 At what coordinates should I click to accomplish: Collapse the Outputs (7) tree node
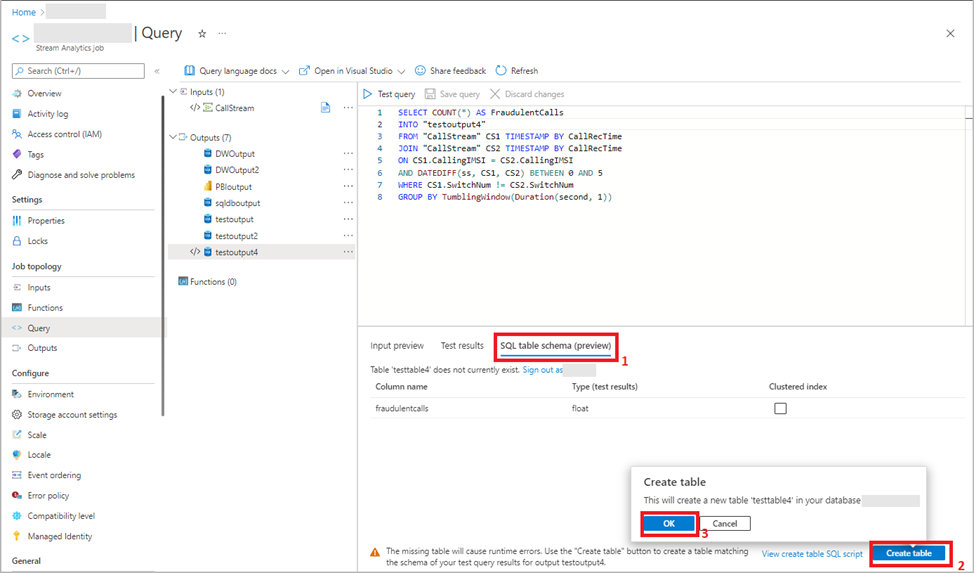(173, 137)
